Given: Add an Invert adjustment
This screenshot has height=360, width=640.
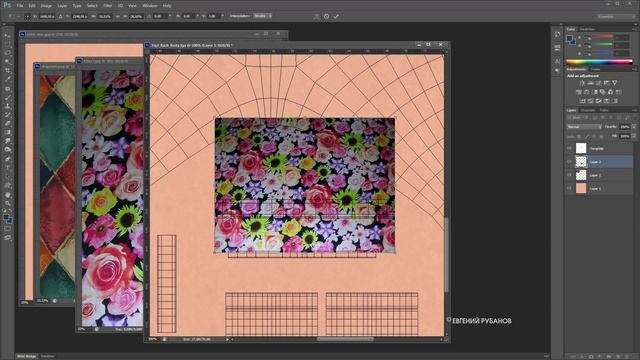Looking at the screenshot, I should [x=582, y=101].
